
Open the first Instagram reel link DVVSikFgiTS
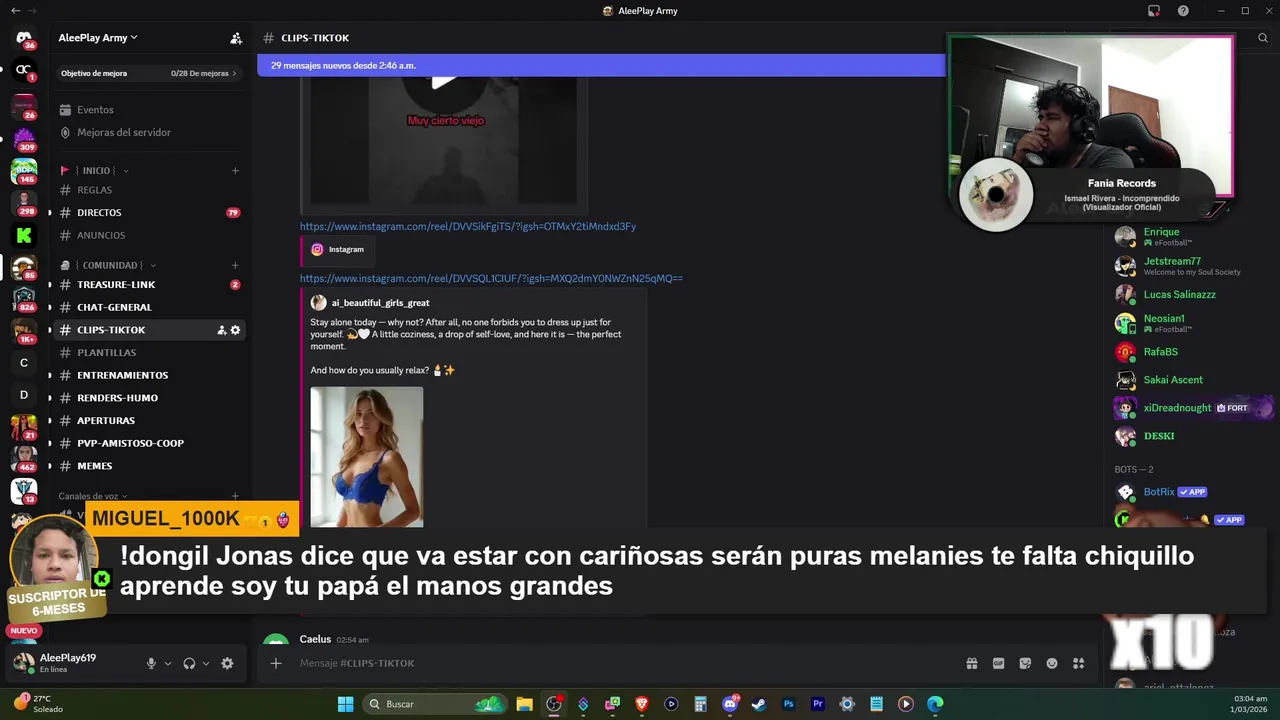click(468, 227)
